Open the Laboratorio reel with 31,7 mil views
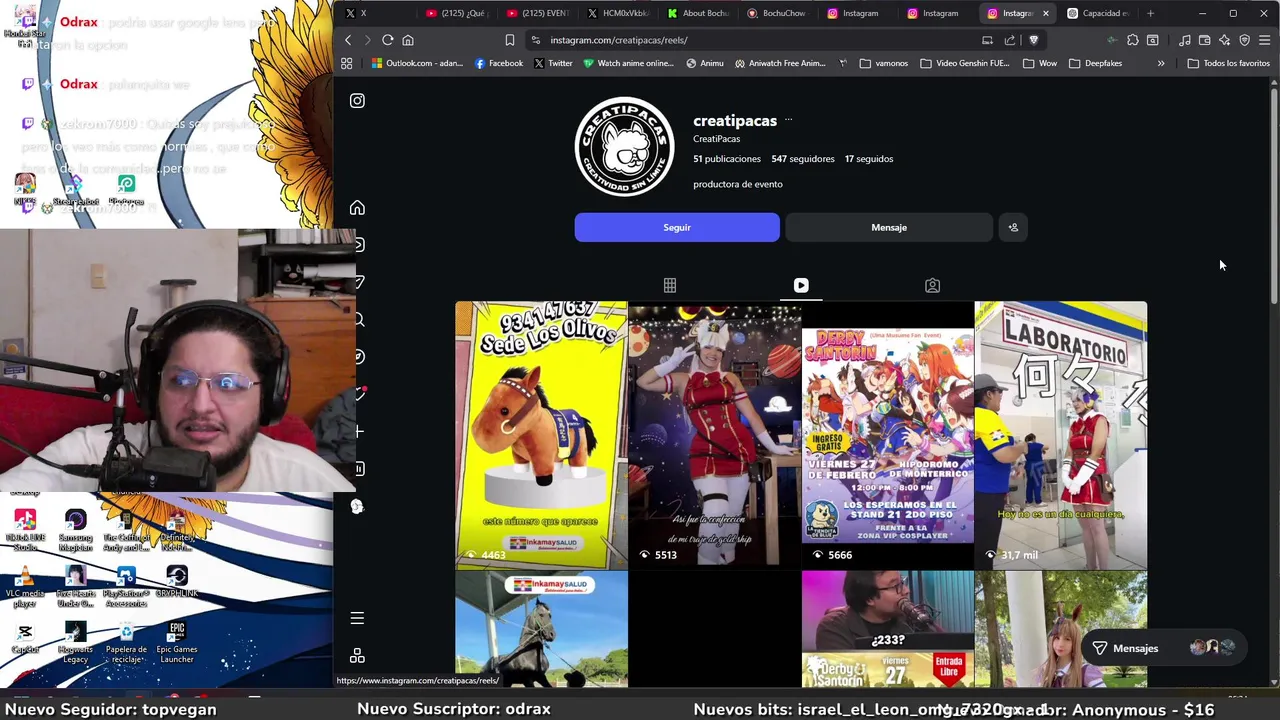This screenshot has width=1280, height=720. [1061, 435]
